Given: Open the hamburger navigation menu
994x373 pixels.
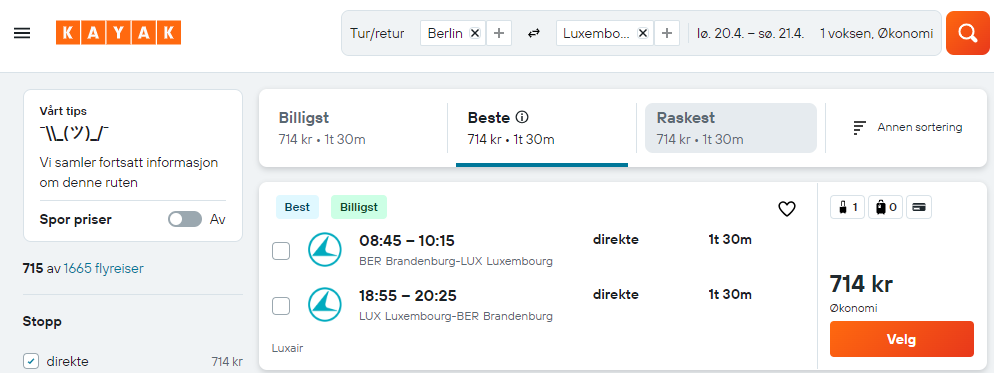Looking at the screenshot, I should (x=22, y=33).
